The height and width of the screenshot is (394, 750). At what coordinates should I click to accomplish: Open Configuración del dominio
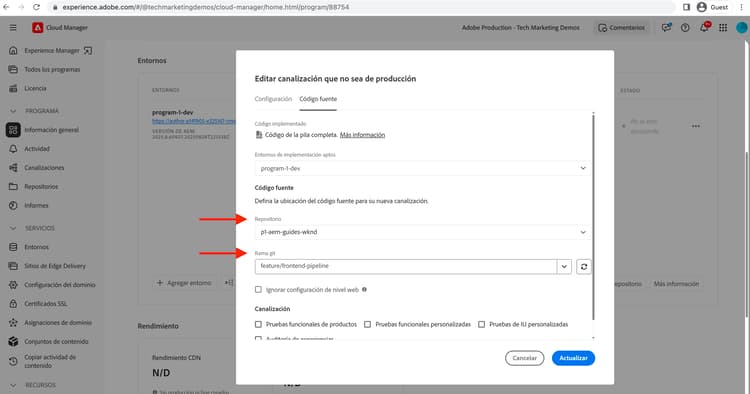click(x=60, y=285)
